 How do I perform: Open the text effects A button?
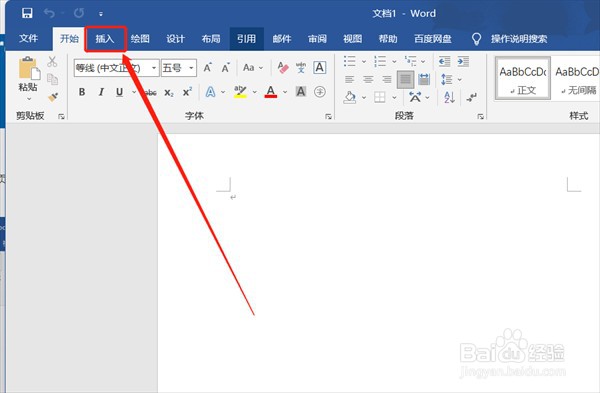pyautogui.click(x=210, y=92)
